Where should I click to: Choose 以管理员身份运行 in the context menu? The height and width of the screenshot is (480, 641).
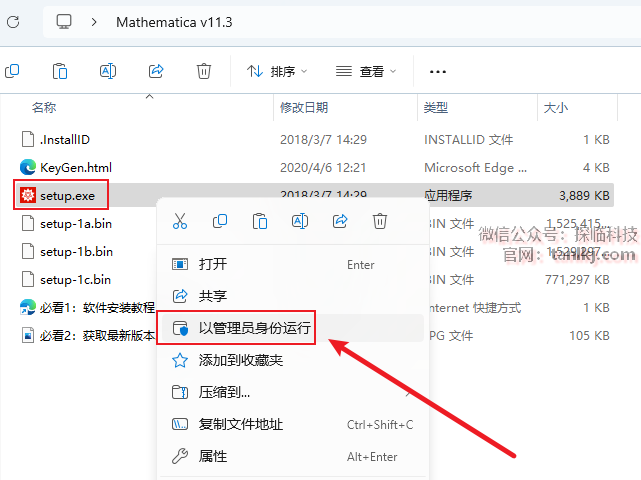[x=293, y=328]
